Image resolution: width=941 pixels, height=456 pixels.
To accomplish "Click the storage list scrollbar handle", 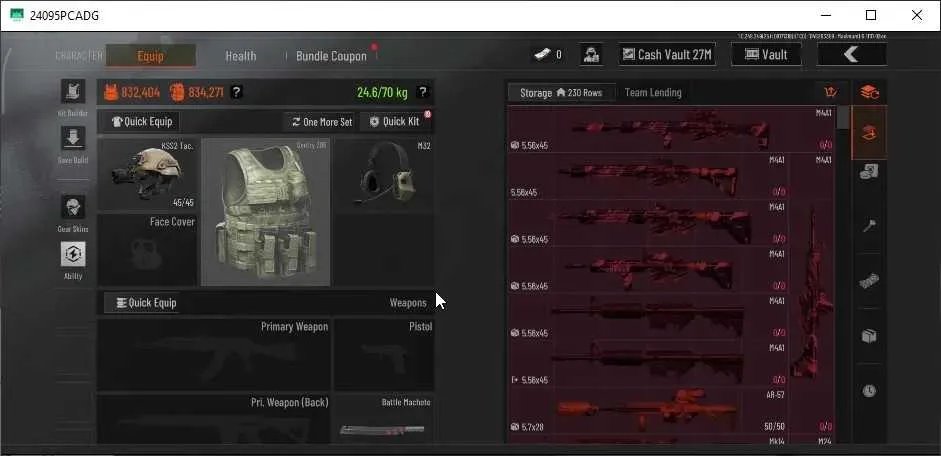I will (843, 118).
